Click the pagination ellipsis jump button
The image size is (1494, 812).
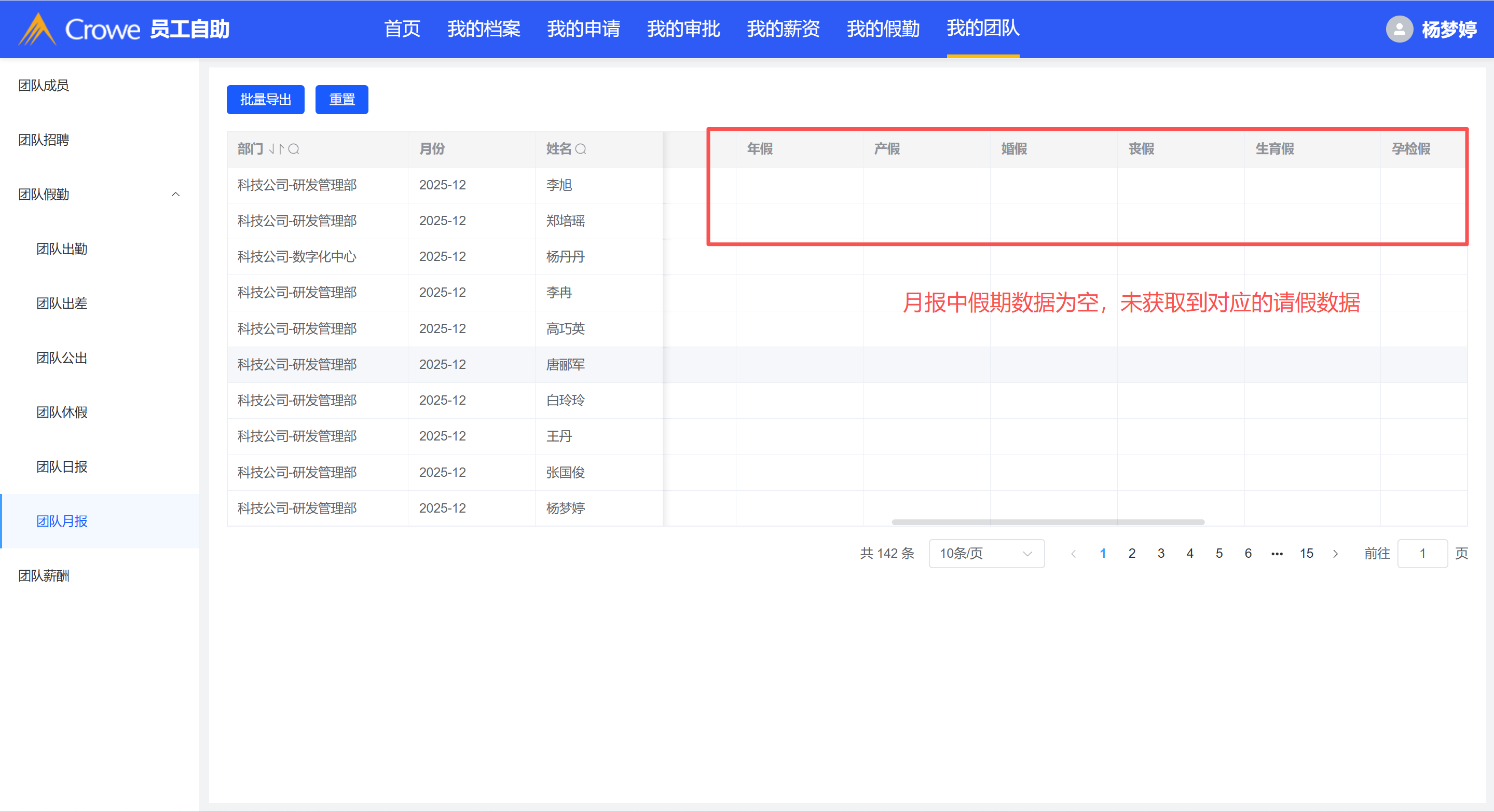click(x=1277, y=554)
